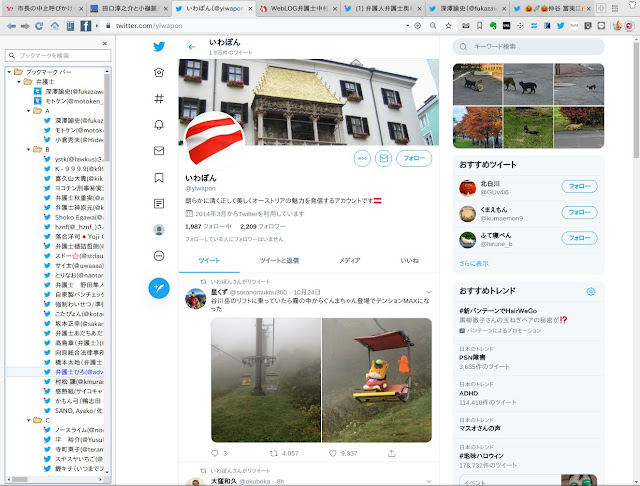
Task: Click Twitter extension icon in browser toolbar
Action: [x=560, y=26]
